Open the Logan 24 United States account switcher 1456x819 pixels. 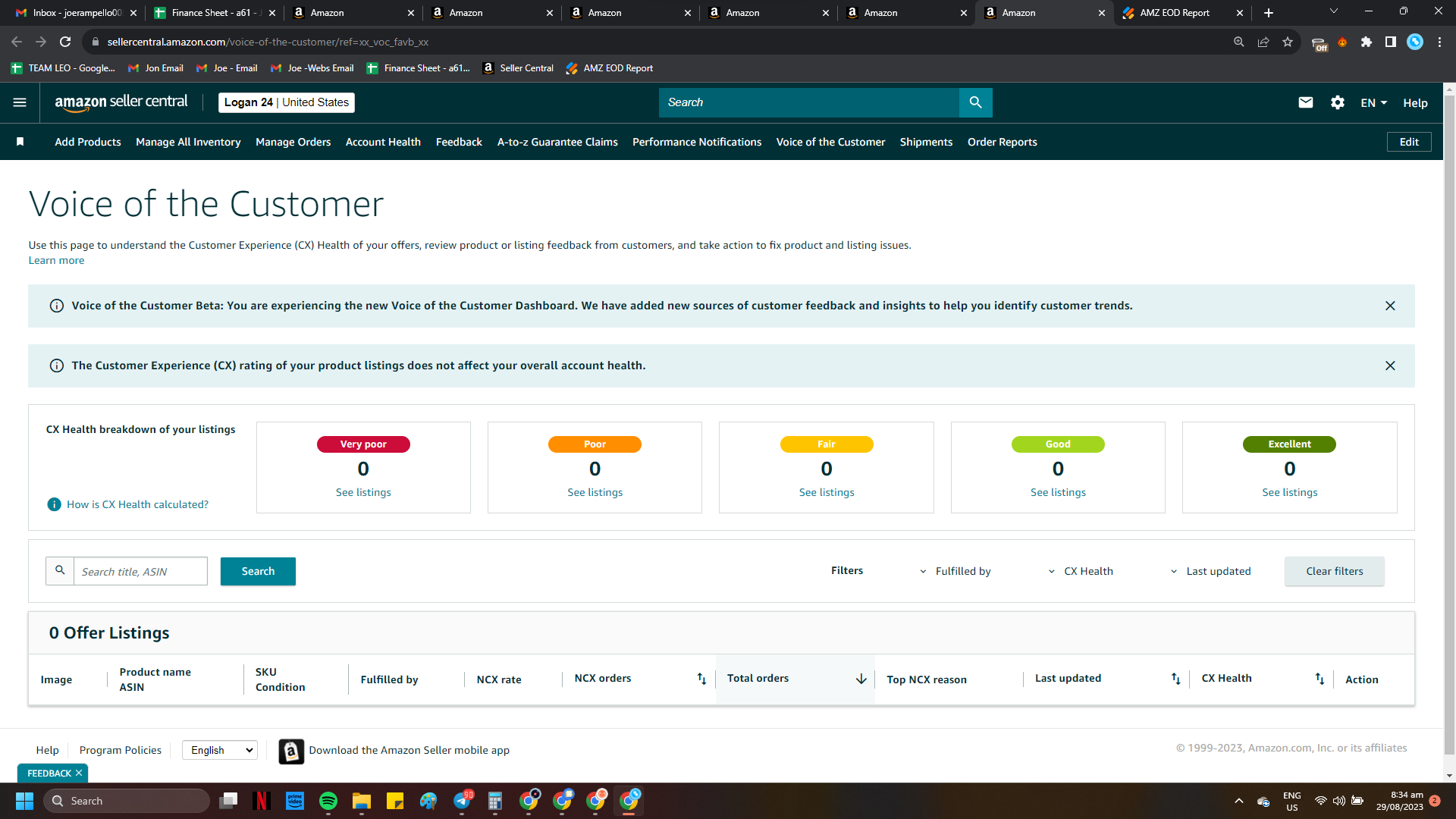[x=287, y=102]
